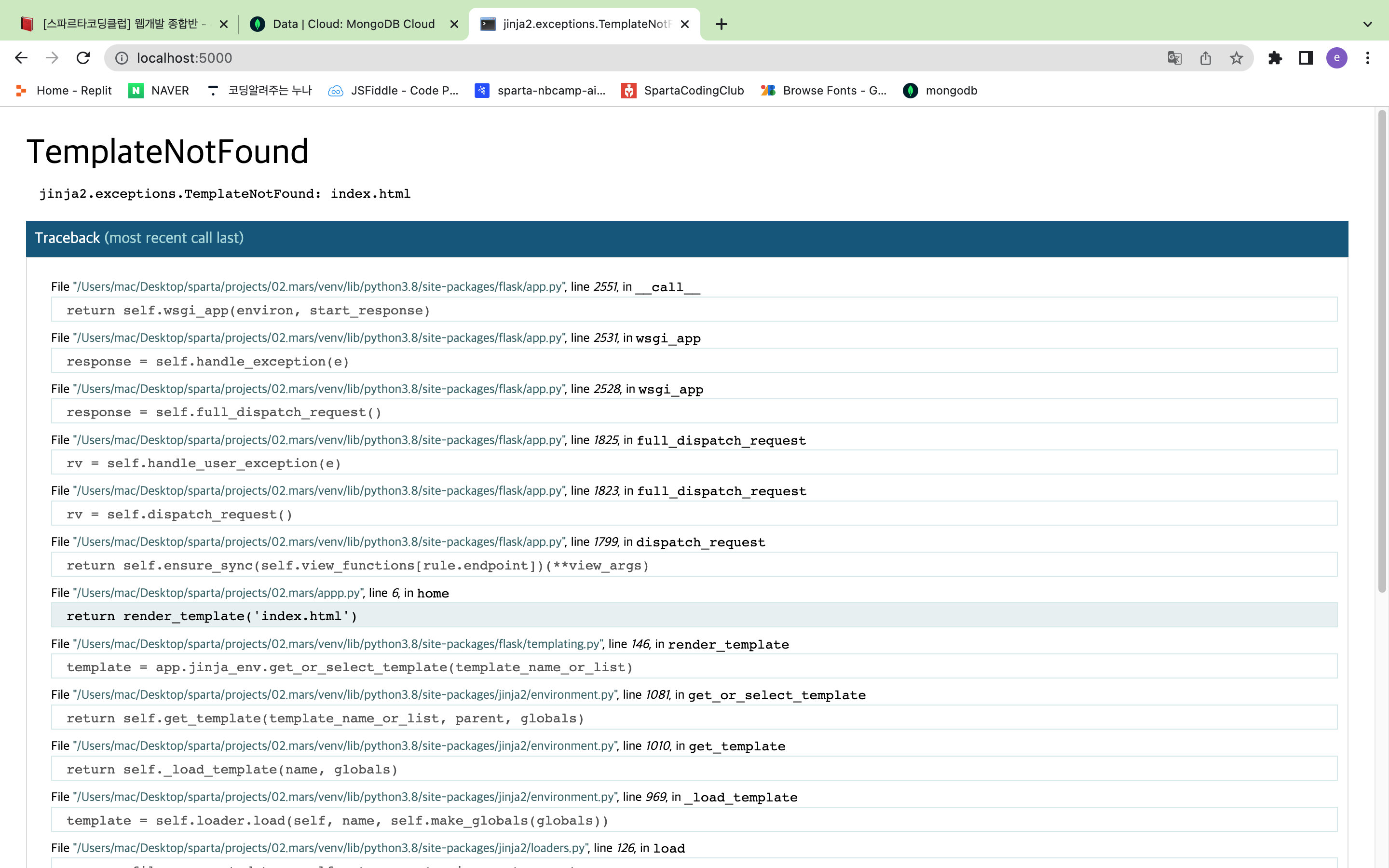
Task: Expand the tab search chevron
Action: [x=1368, y=24]
